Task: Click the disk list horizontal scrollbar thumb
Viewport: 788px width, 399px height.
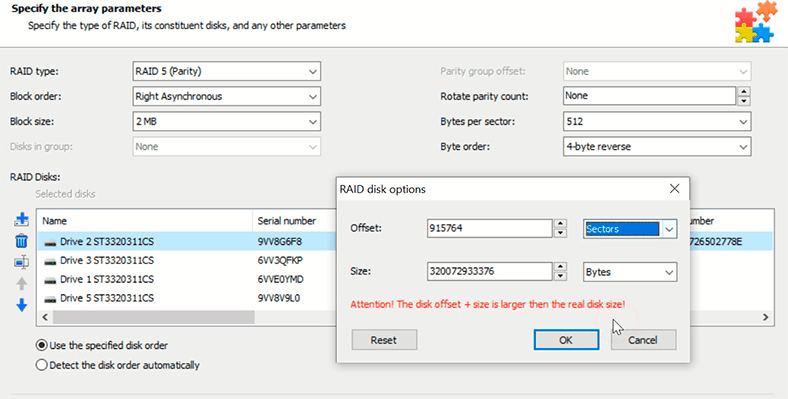Action: [x=153, y=317]
